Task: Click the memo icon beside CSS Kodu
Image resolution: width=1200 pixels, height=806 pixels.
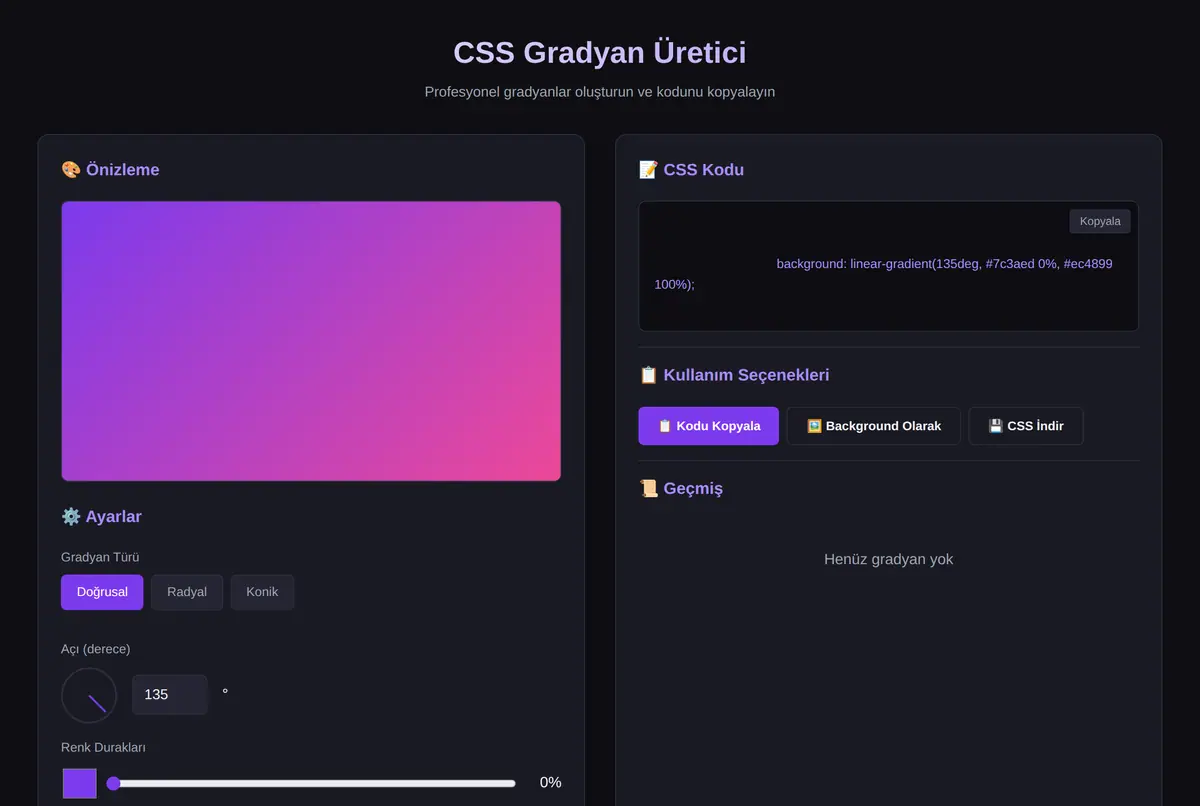Action: 649,170
